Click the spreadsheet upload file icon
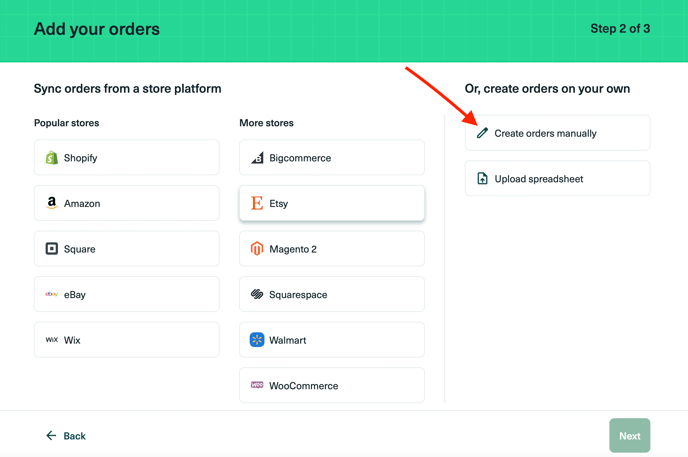 (x=482, y=179)
